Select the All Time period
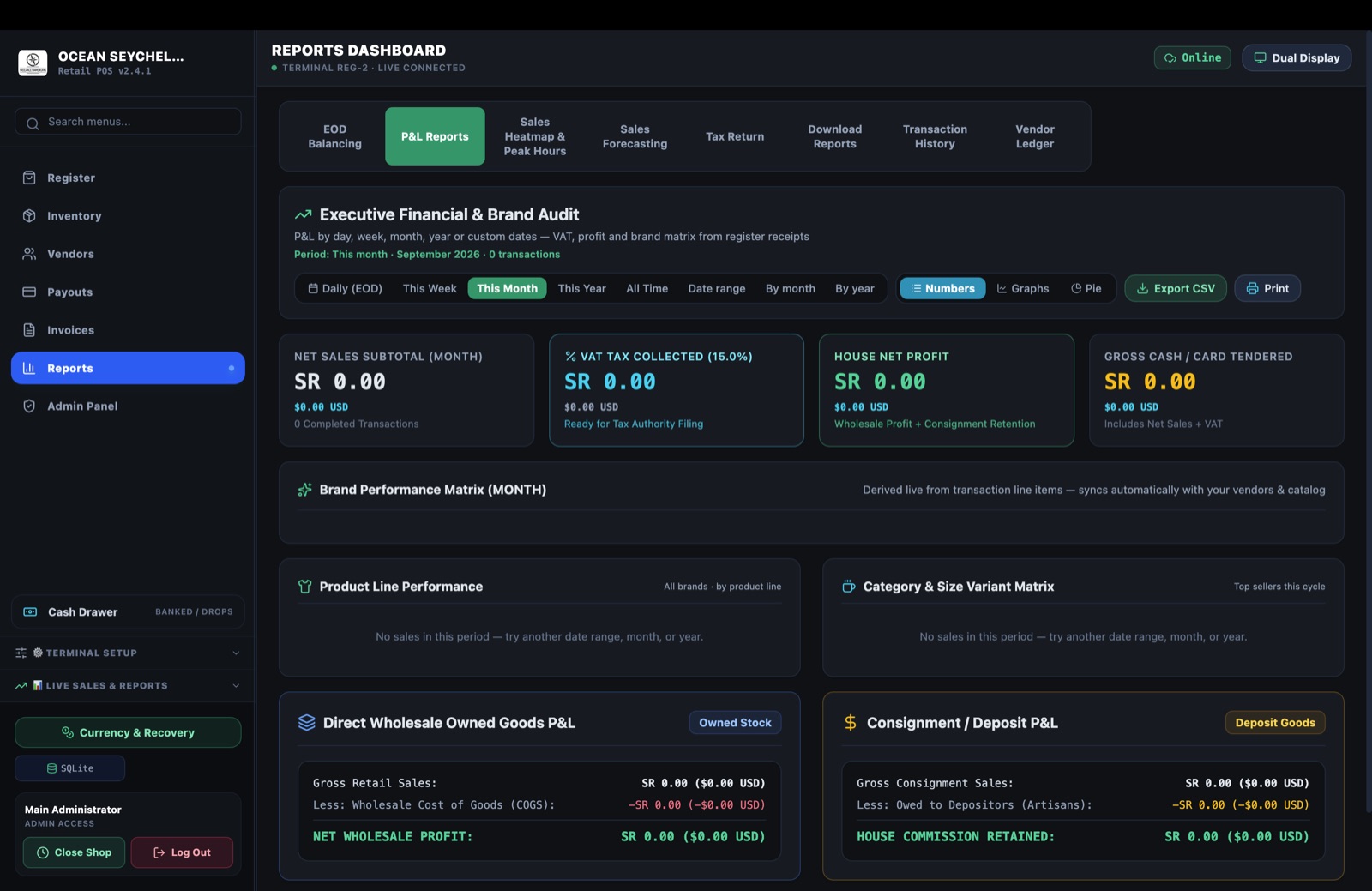Screen dimensions: 1372x891 [x=647, y=288]
